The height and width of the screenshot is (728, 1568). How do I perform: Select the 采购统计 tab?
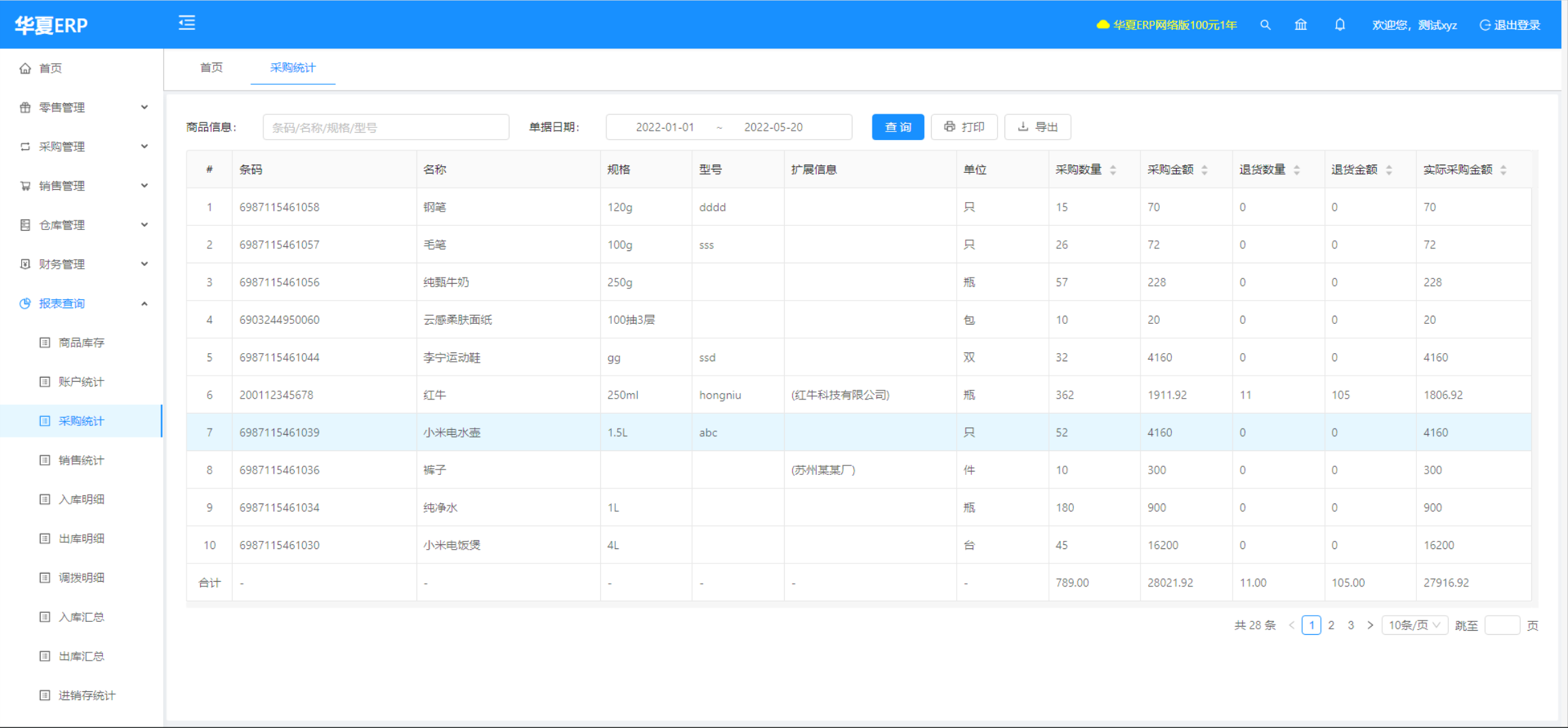pyautogui.click(x=293, y=67)
